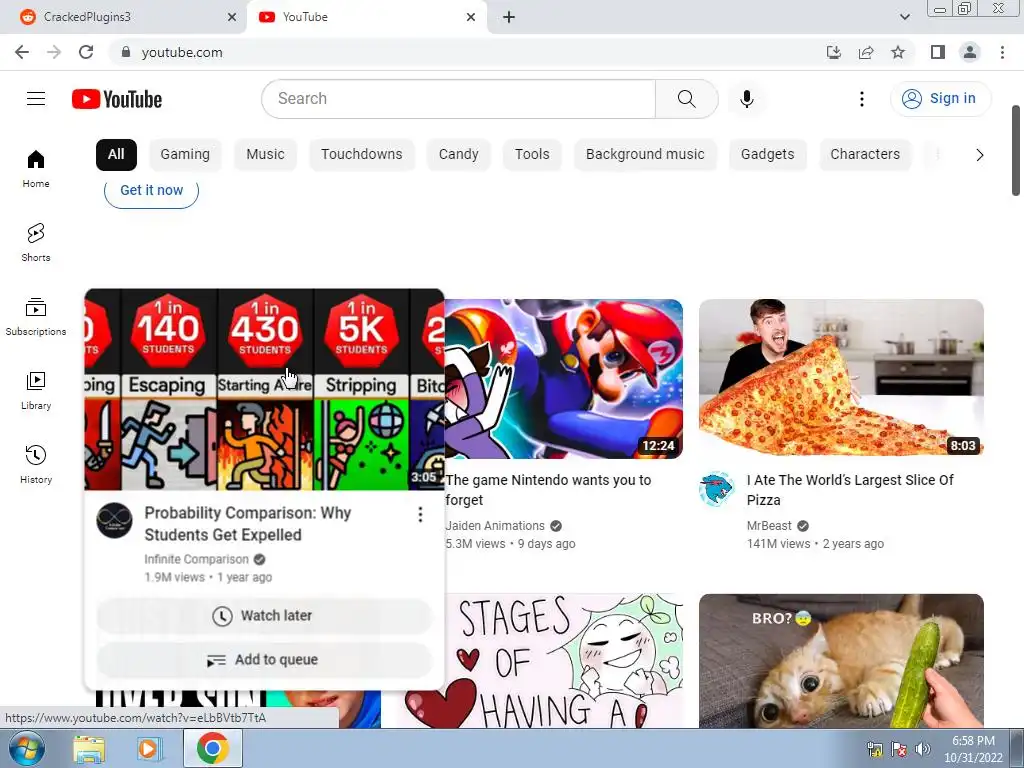Open the tab search dropdown chevron
This screenshot has height=768, width=1024.
(904, 17)
